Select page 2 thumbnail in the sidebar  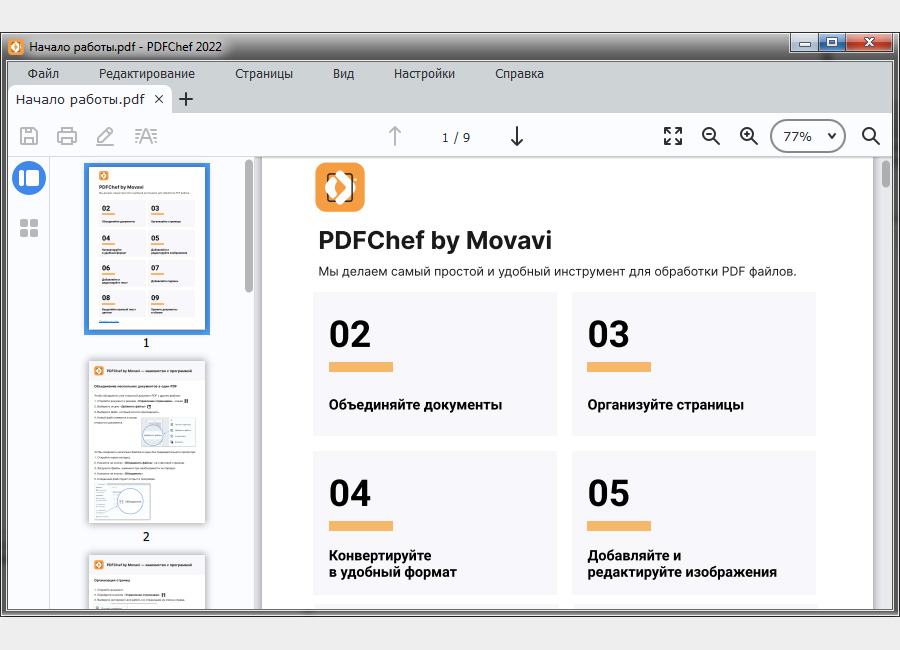pyautogui.click(x=146, y=442)
